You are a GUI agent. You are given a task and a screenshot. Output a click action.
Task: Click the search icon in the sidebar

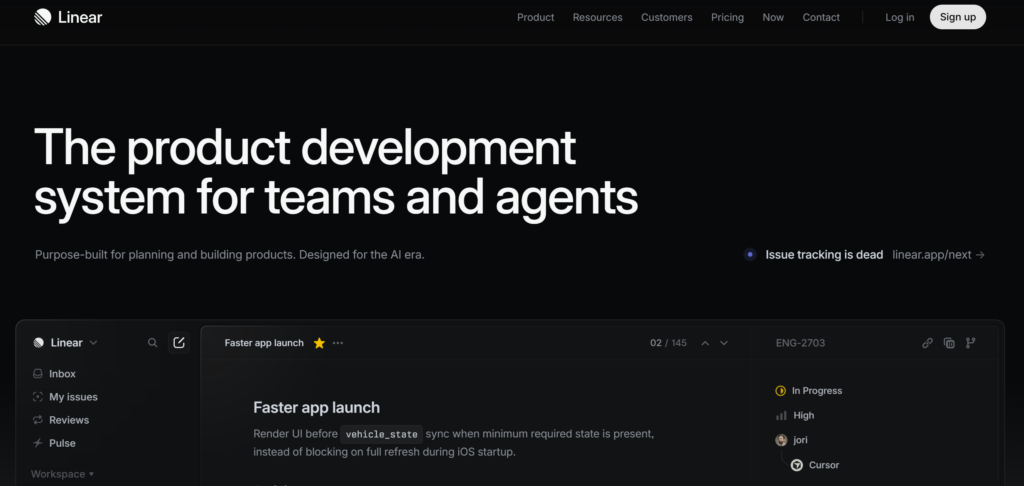(x=153, y=342)
